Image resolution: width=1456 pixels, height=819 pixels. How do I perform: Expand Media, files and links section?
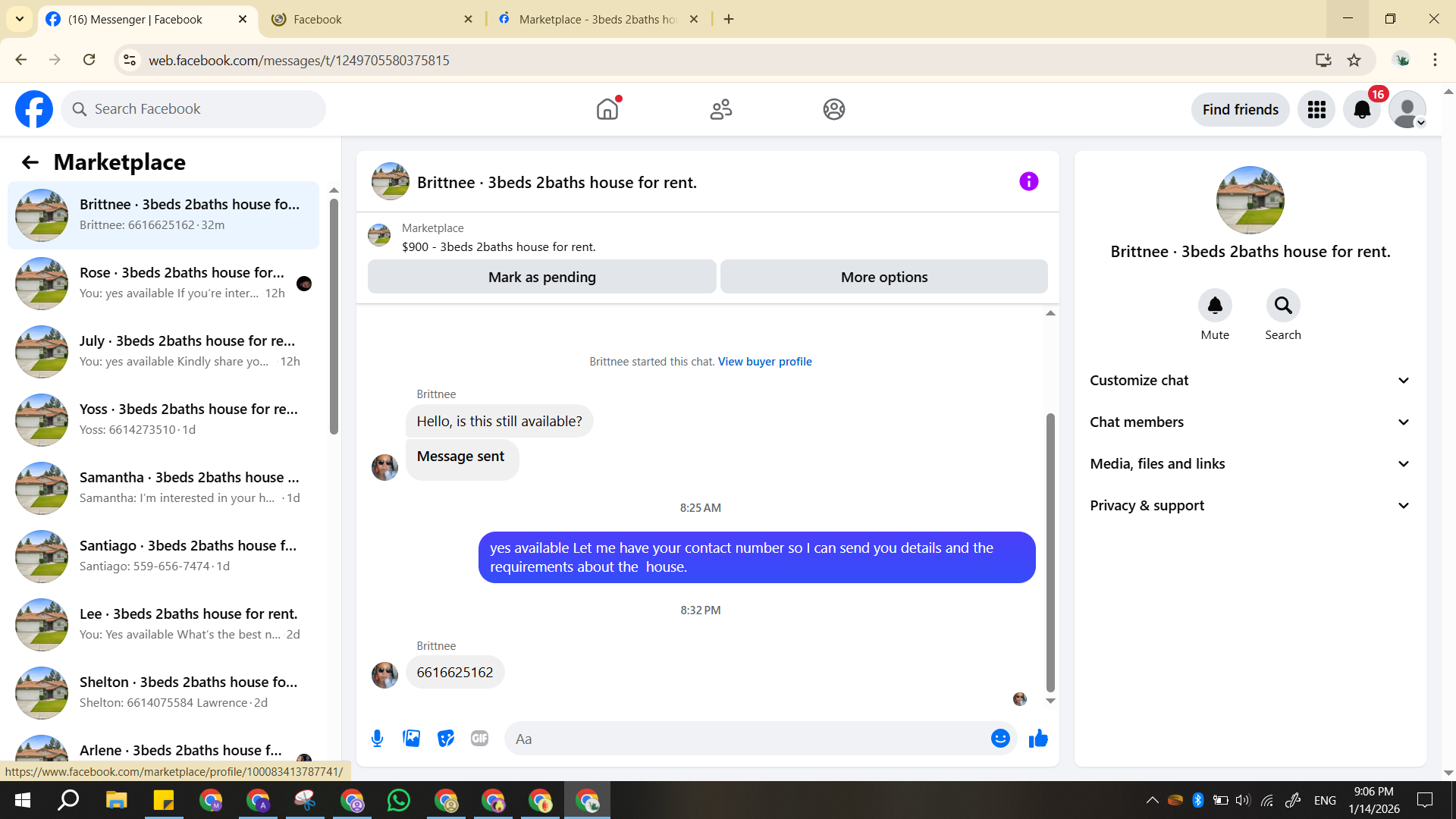[1250, 464]
